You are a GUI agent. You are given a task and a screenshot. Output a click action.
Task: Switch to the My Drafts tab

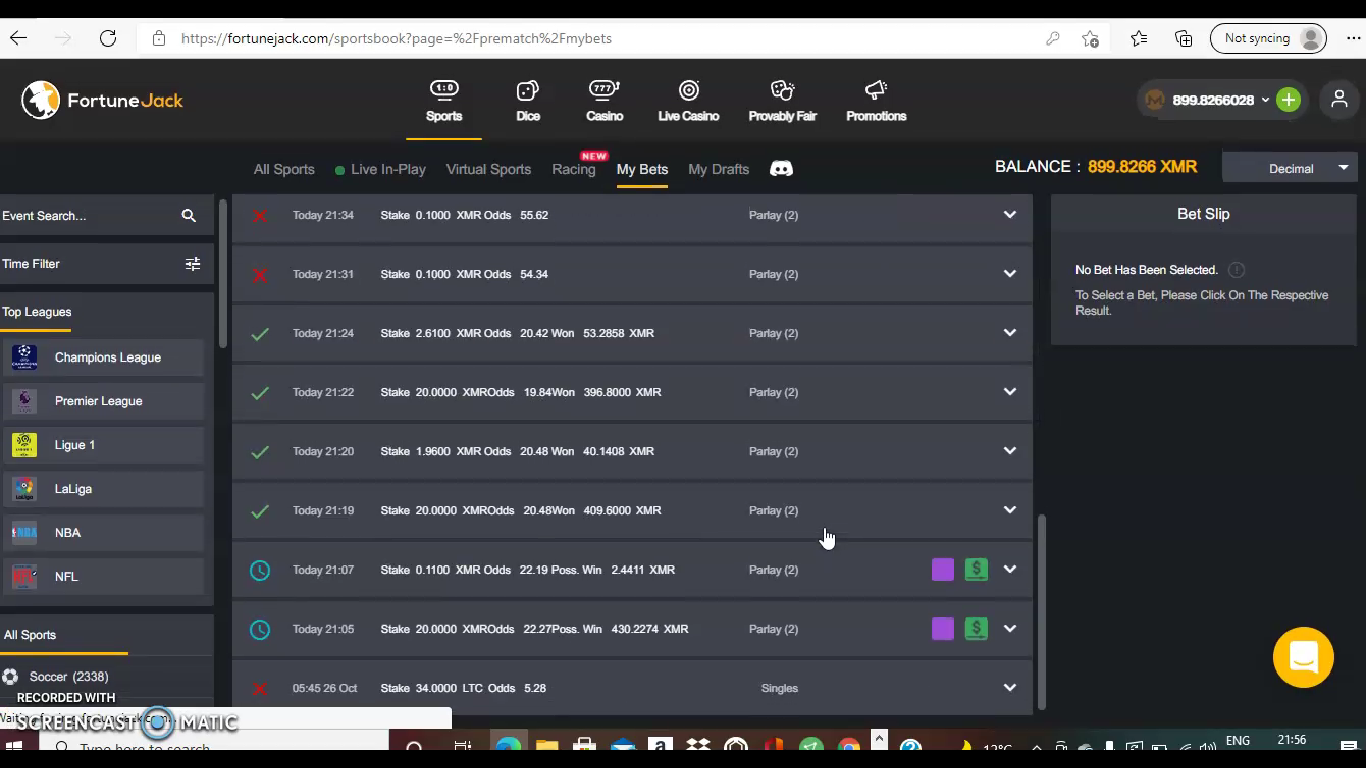coord(718,169)
